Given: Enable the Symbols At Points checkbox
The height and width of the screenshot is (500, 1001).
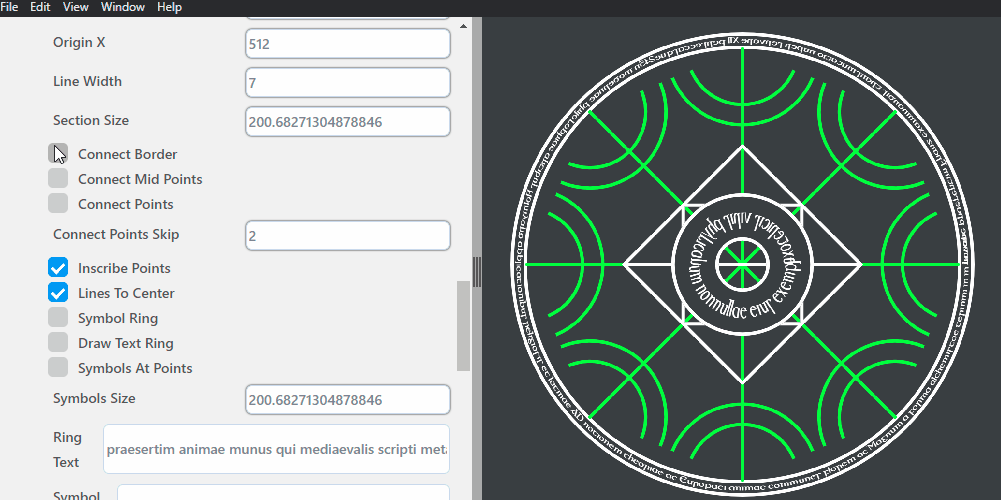Looking at the screenshot, I should tap(58, 368).
